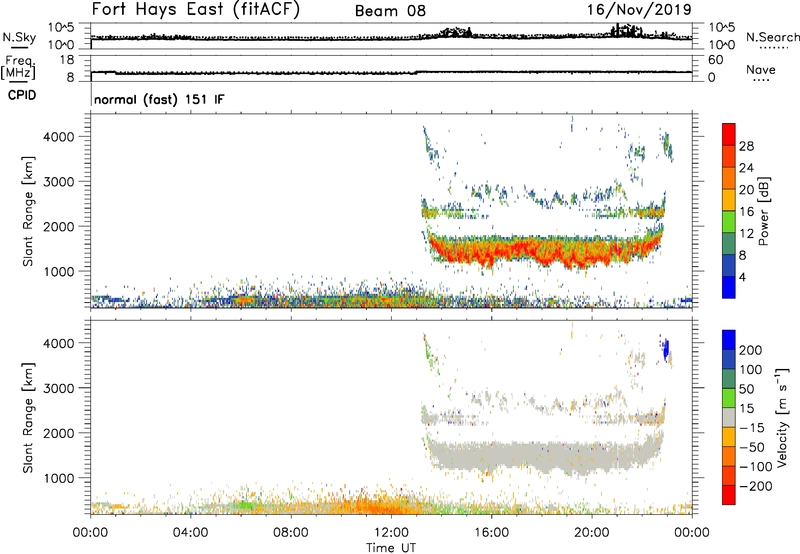The height and width of the screenshot is (554, 800).
Task: Click '4000' on the power panel range axis
Action: 59,137
